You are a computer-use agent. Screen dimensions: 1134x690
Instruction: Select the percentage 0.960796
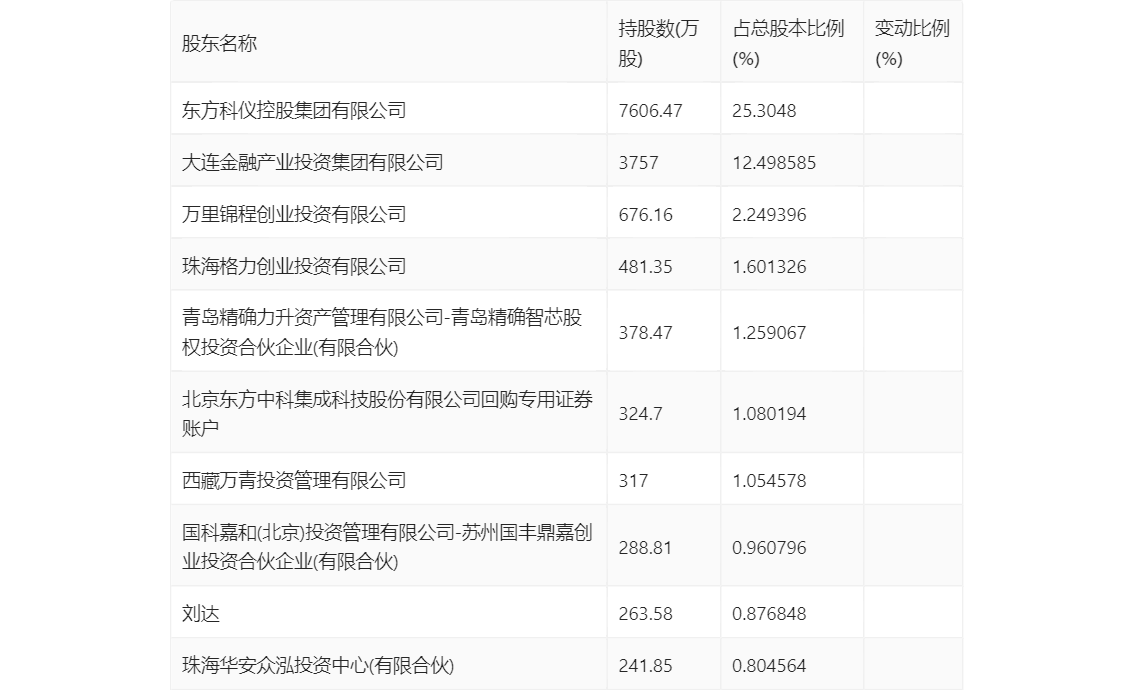tap(769, 548)
